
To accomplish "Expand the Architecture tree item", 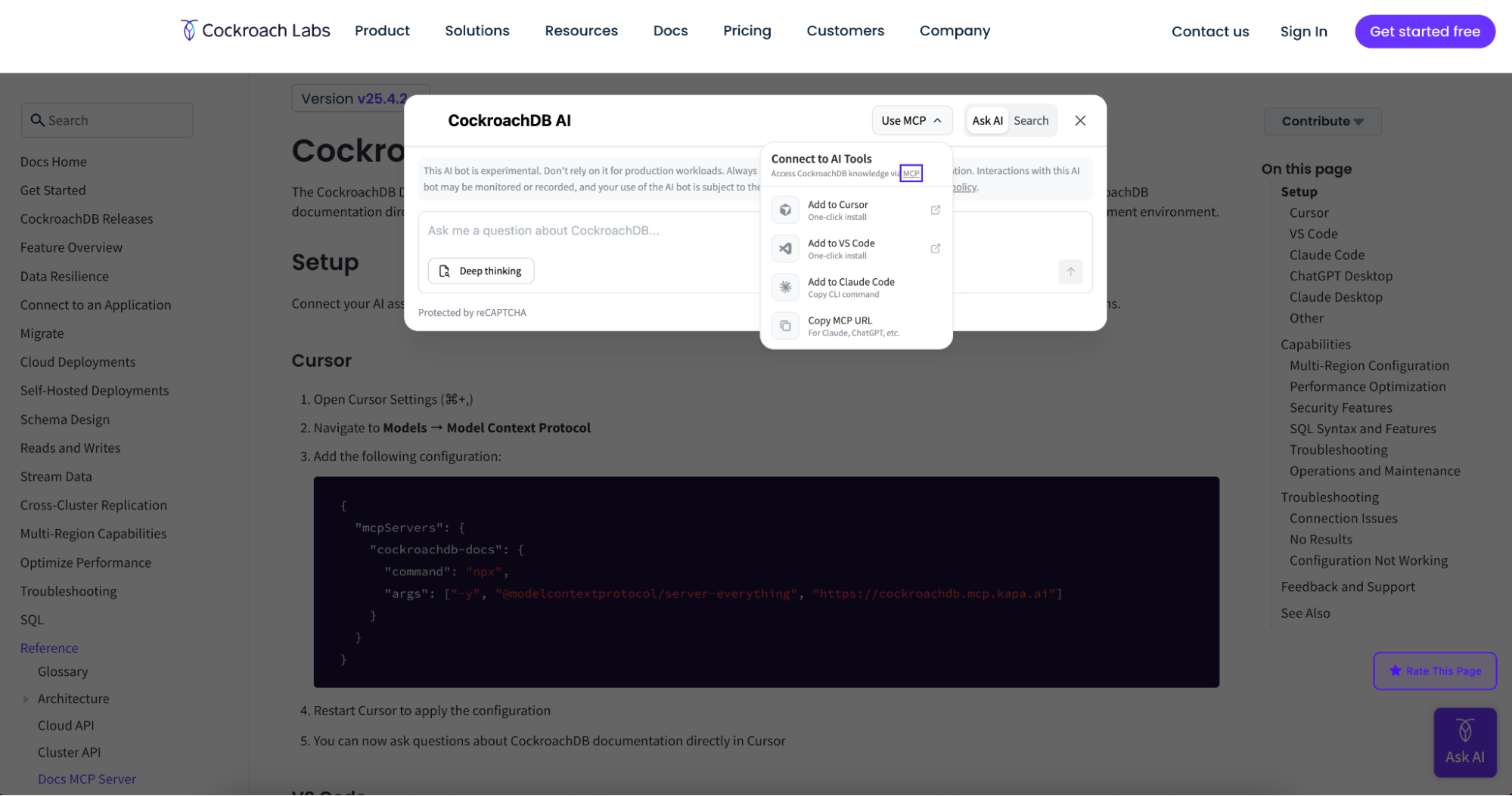I will [x=26, y=699].
